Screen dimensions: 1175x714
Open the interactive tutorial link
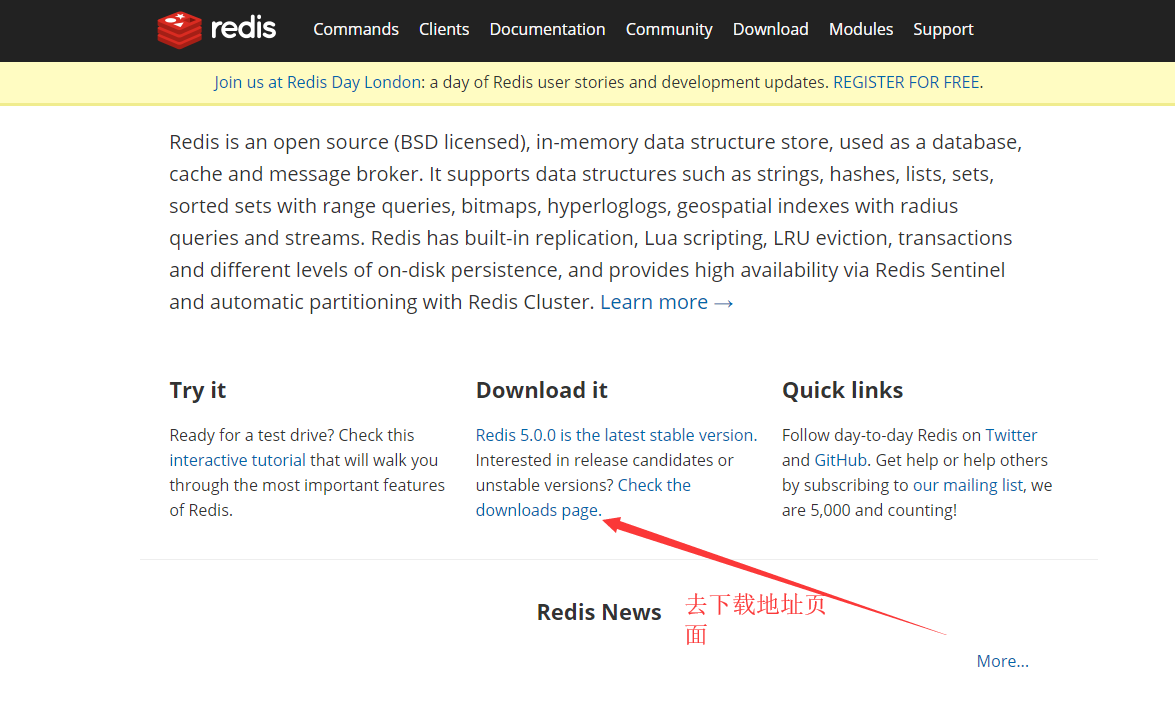238,460
